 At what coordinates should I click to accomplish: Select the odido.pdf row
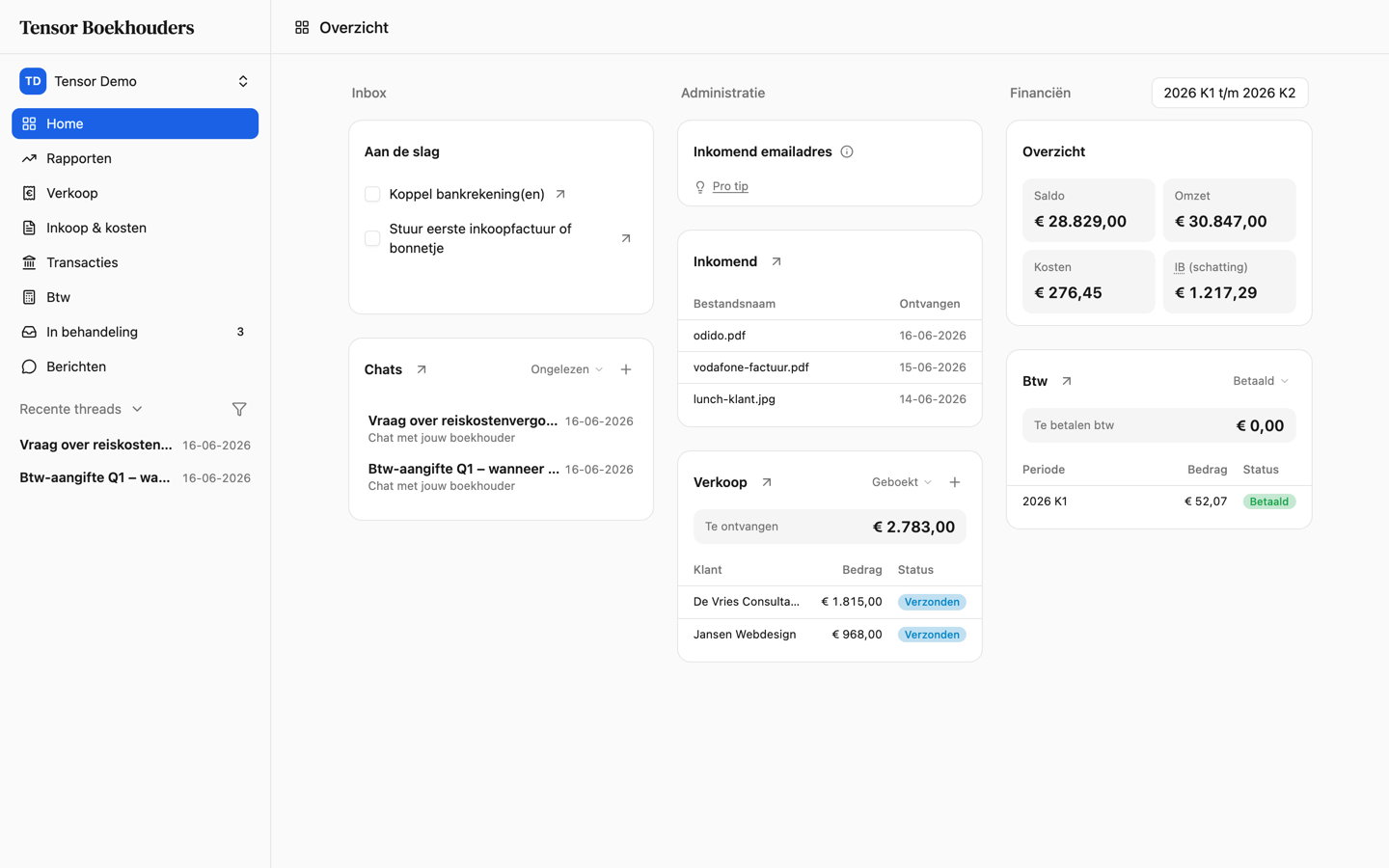pyautogui.click(x=830, y=336)
